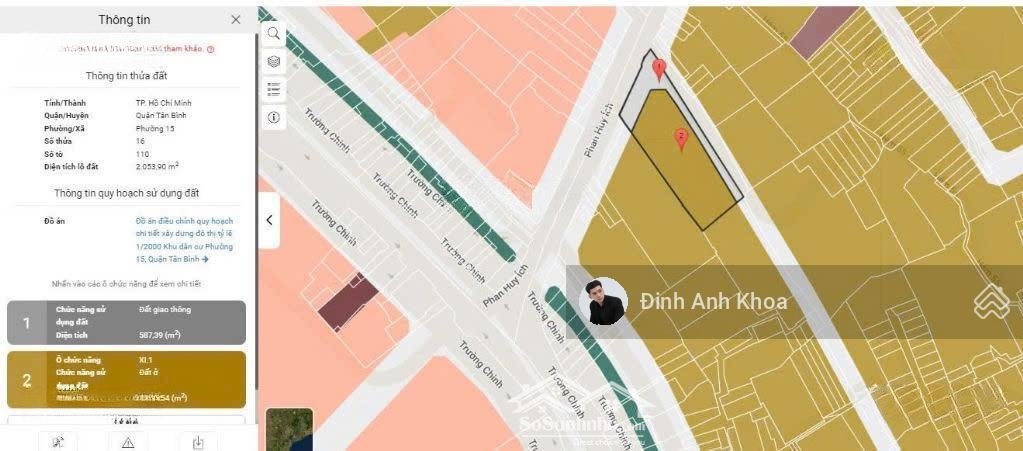Open the map information icon
The height and width of the screenshot is (451, 1023).
[x=273, y=117]
